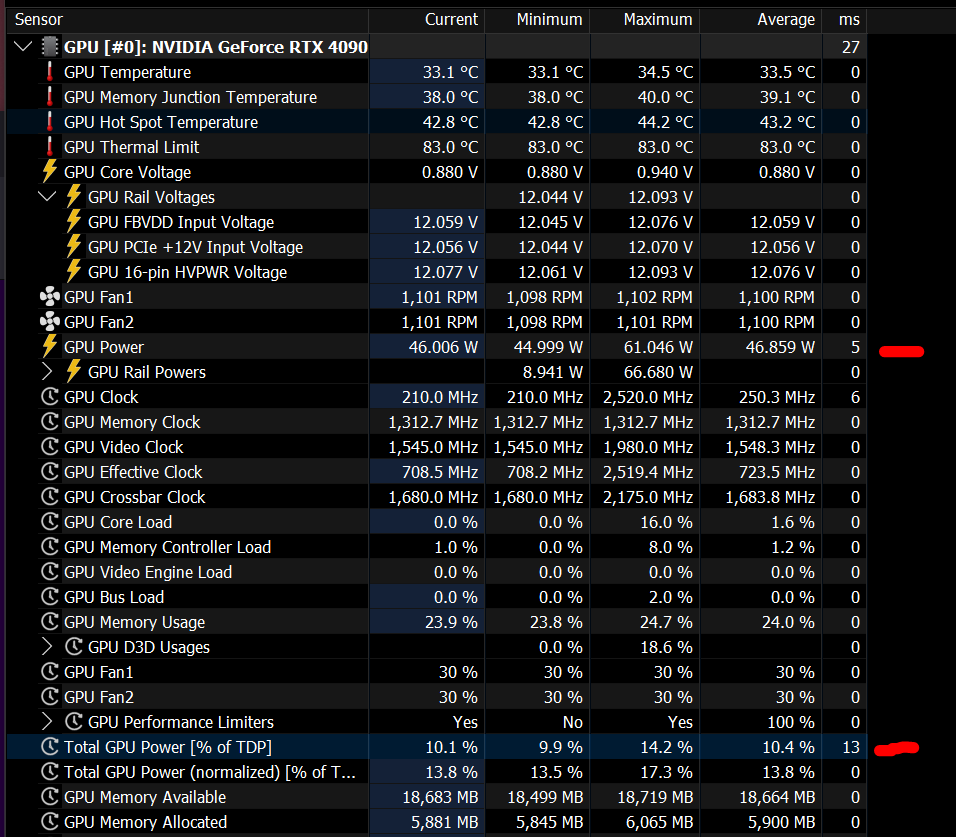This screenshot has width=956, height=837.
Task: Click the lightning icon for GPU 16-pin HVPWR Voltage
Action: pos(73,271)
